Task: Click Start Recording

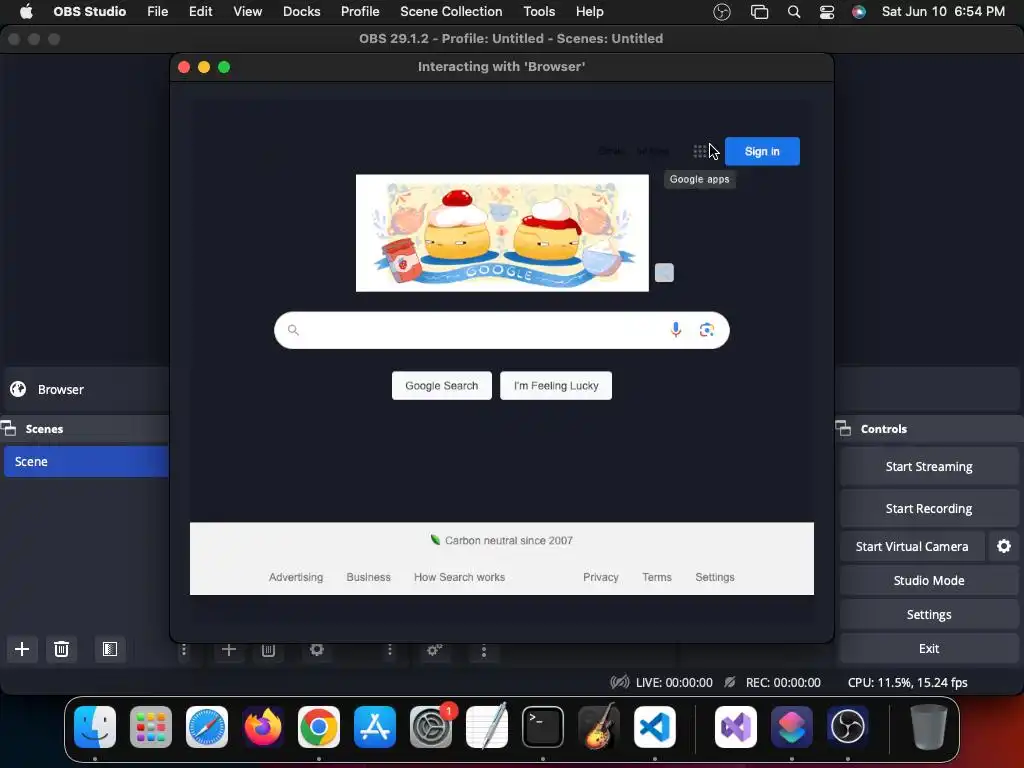Action: coord(929,508)
